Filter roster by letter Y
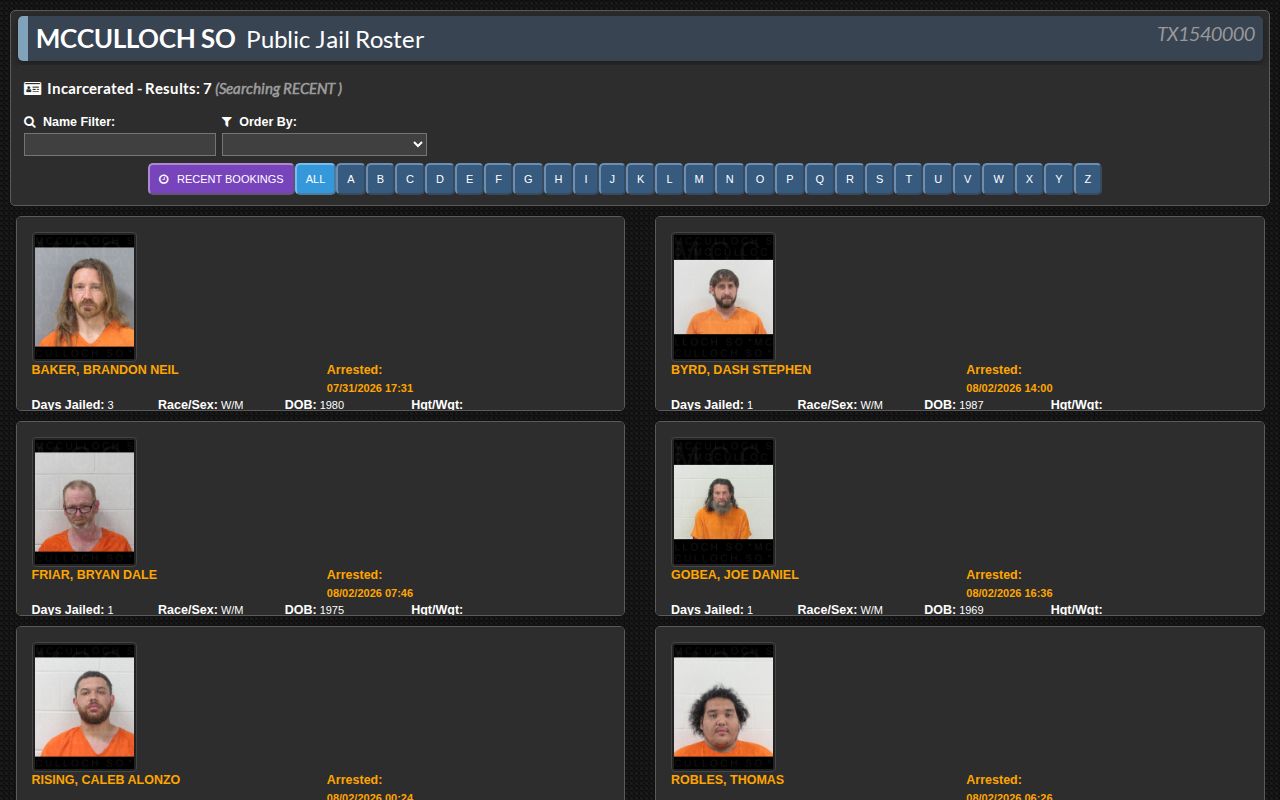 point(1059,179)
